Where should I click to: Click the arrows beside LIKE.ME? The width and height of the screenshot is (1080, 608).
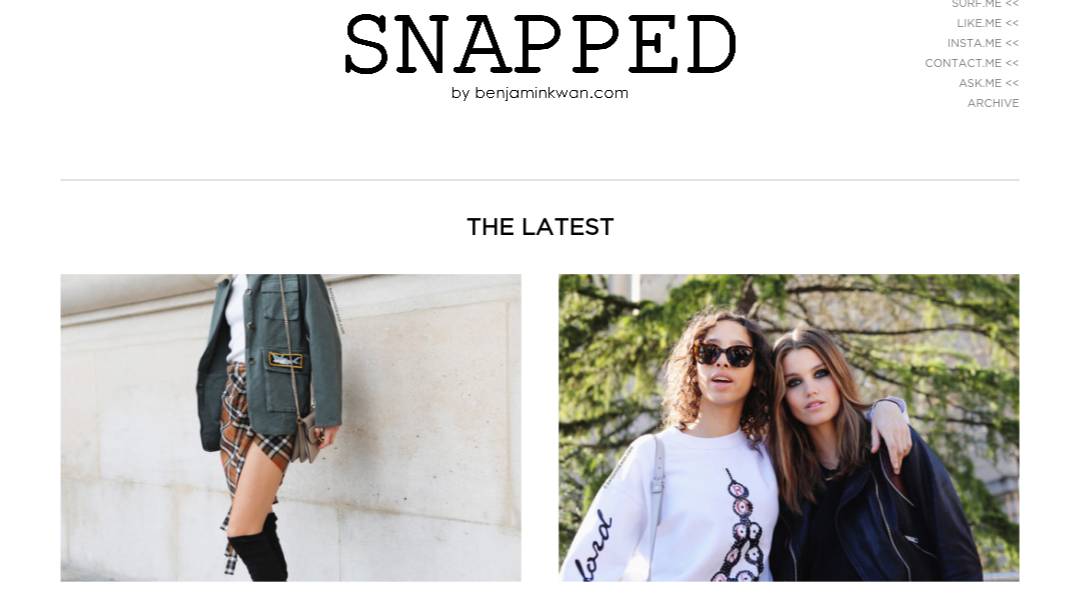click(x=1012, y=23)
